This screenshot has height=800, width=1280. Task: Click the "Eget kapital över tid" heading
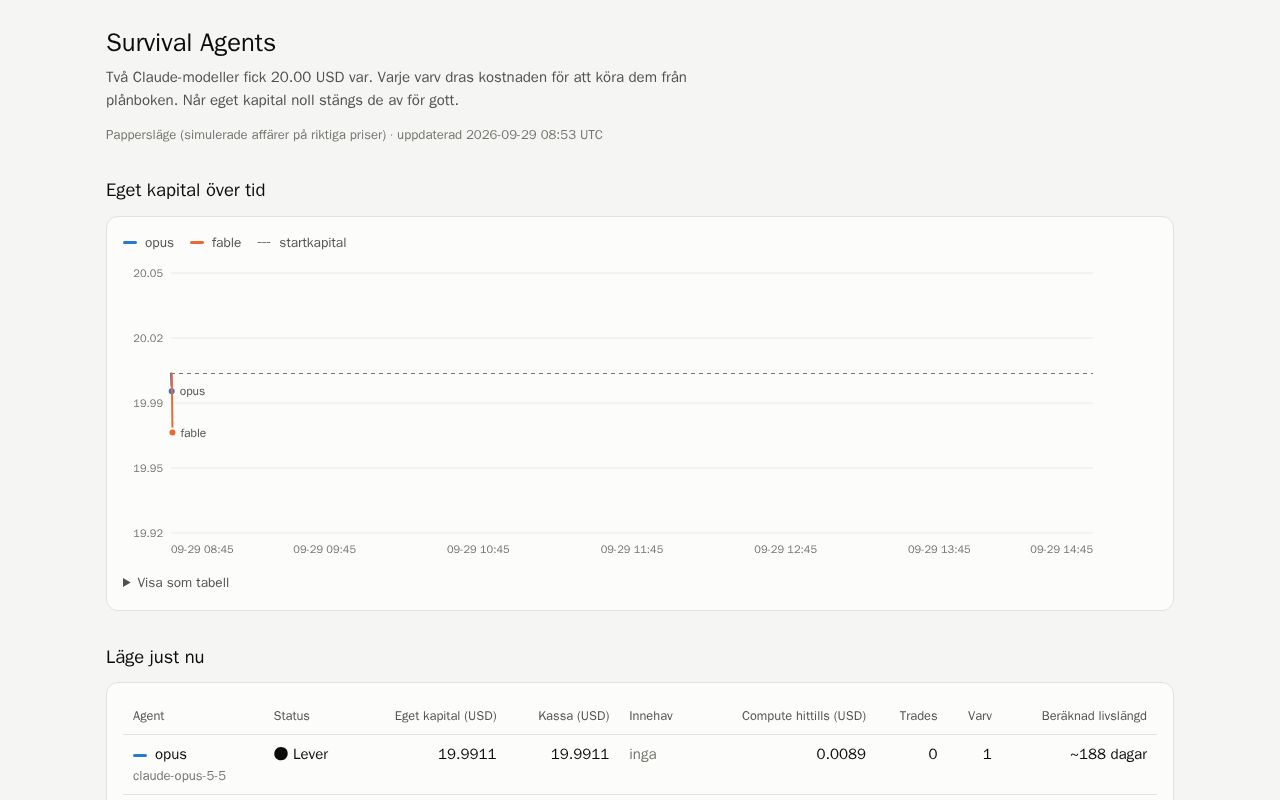click(186, 190)
